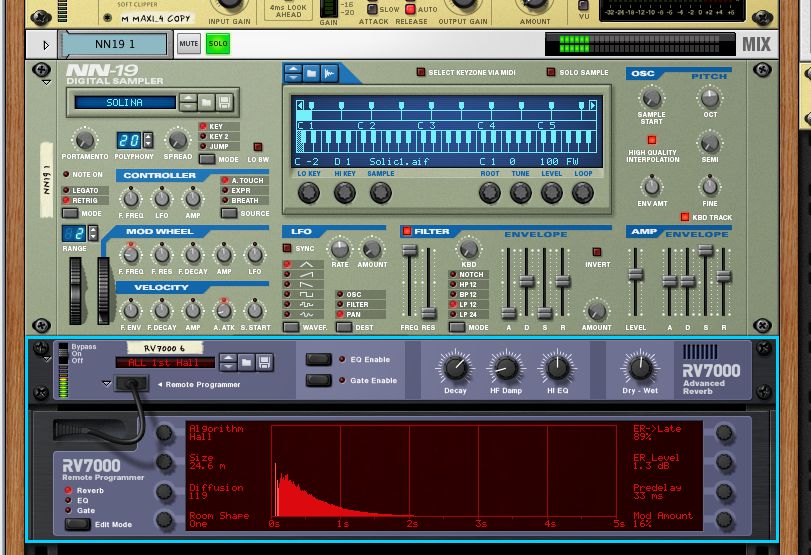The height and width of the screenshot is (555, 811).
Task: Click the legato/retrig MODE button
Action: pos(70,213)
